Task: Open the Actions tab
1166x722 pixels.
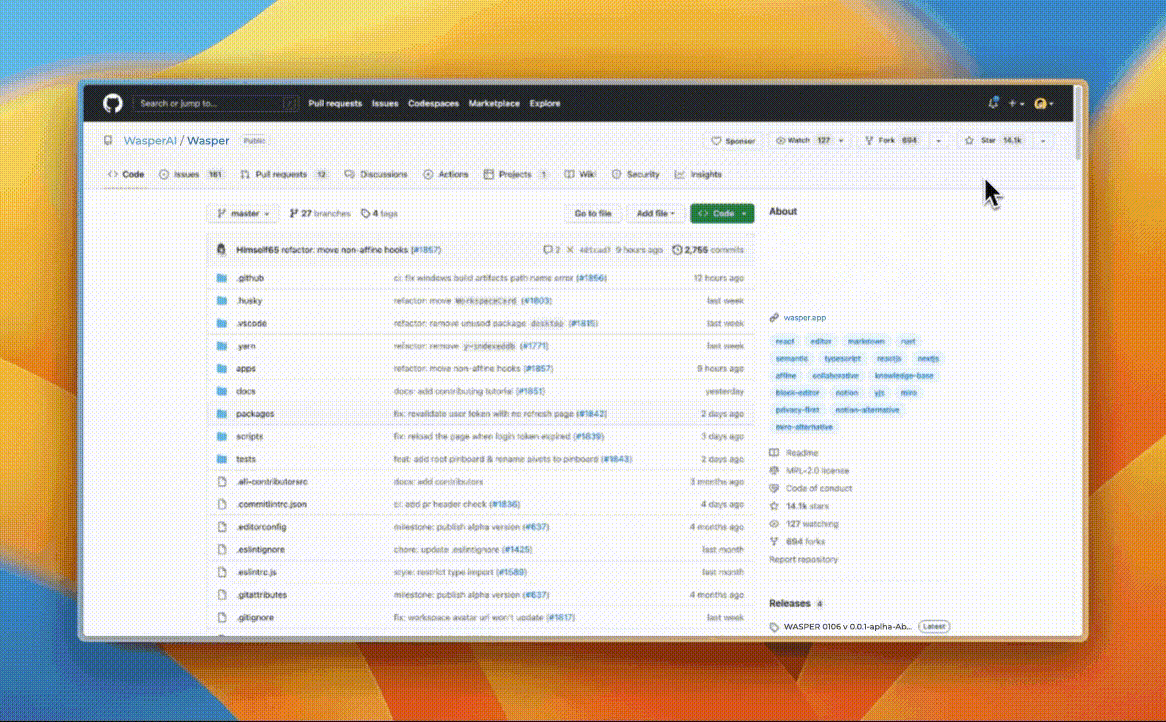Action: click(445, 174)
